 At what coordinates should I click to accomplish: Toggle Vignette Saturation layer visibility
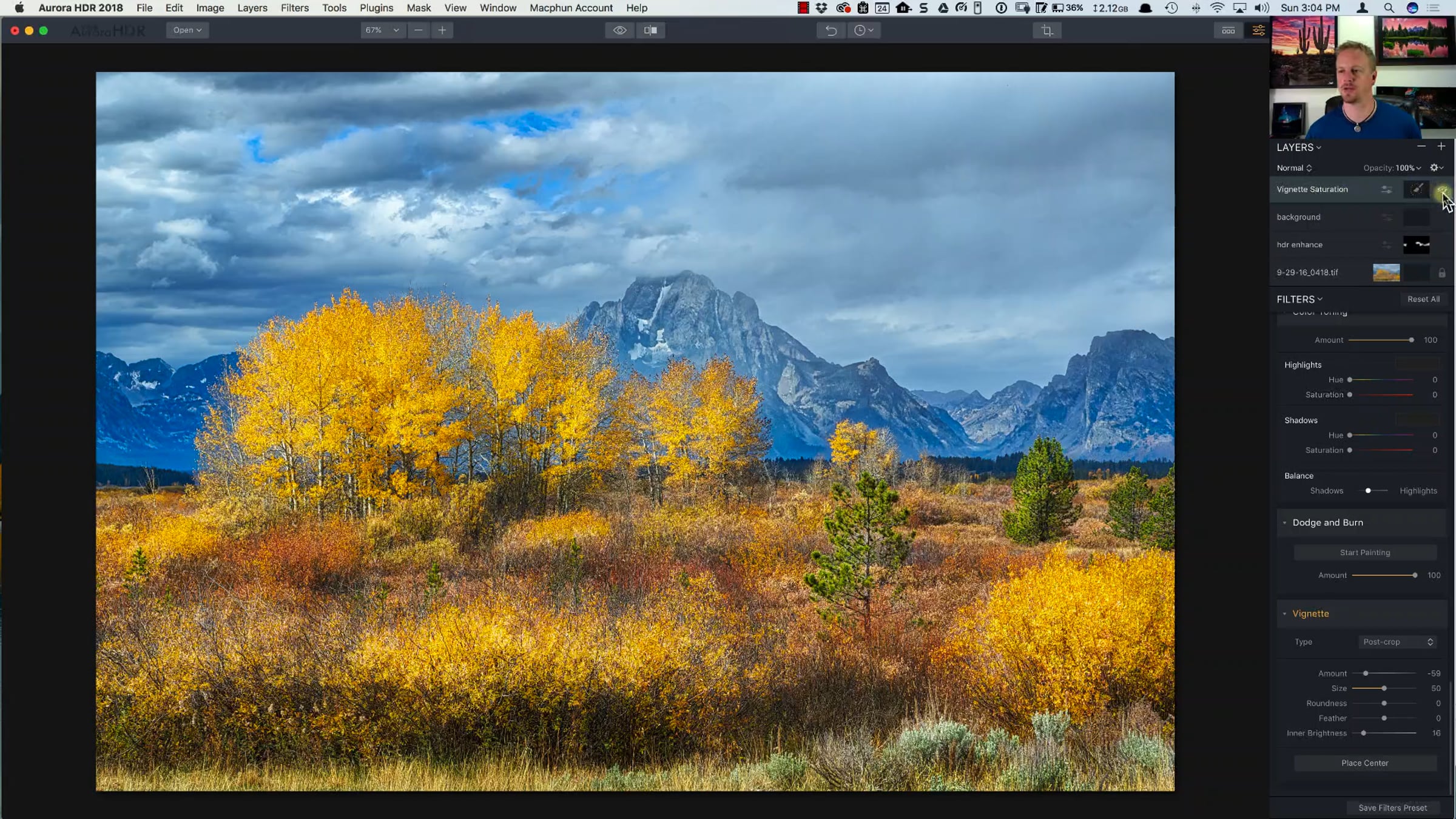1442,190
